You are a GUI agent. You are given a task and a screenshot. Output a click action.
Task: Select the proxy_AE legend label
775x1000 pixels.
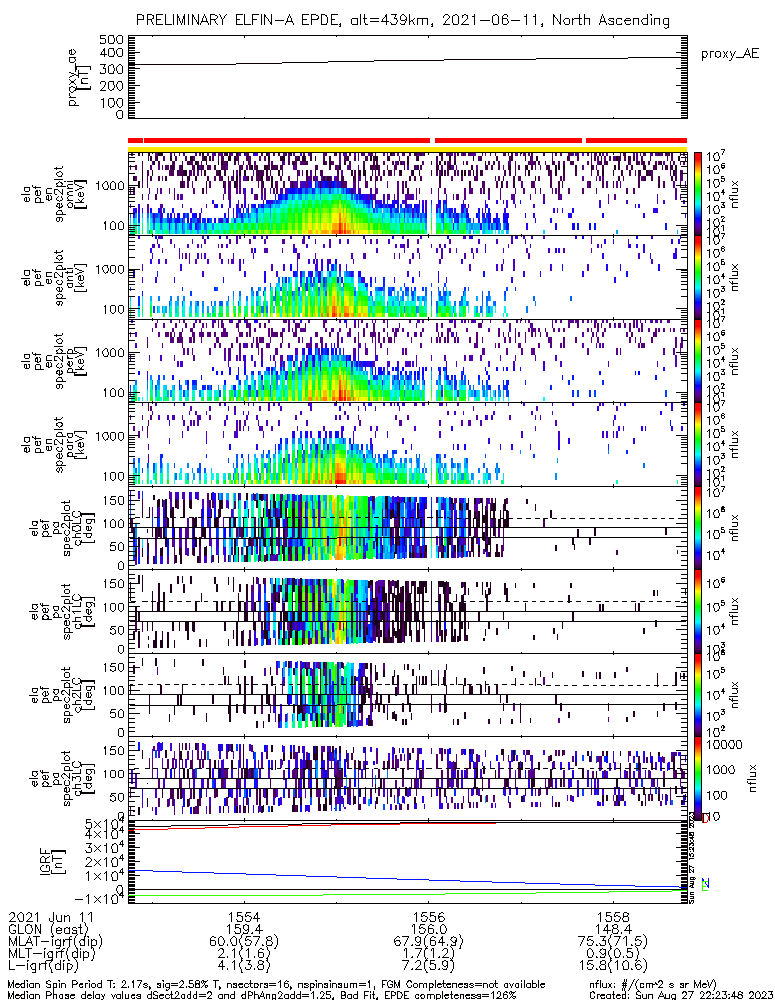[730, 54]
